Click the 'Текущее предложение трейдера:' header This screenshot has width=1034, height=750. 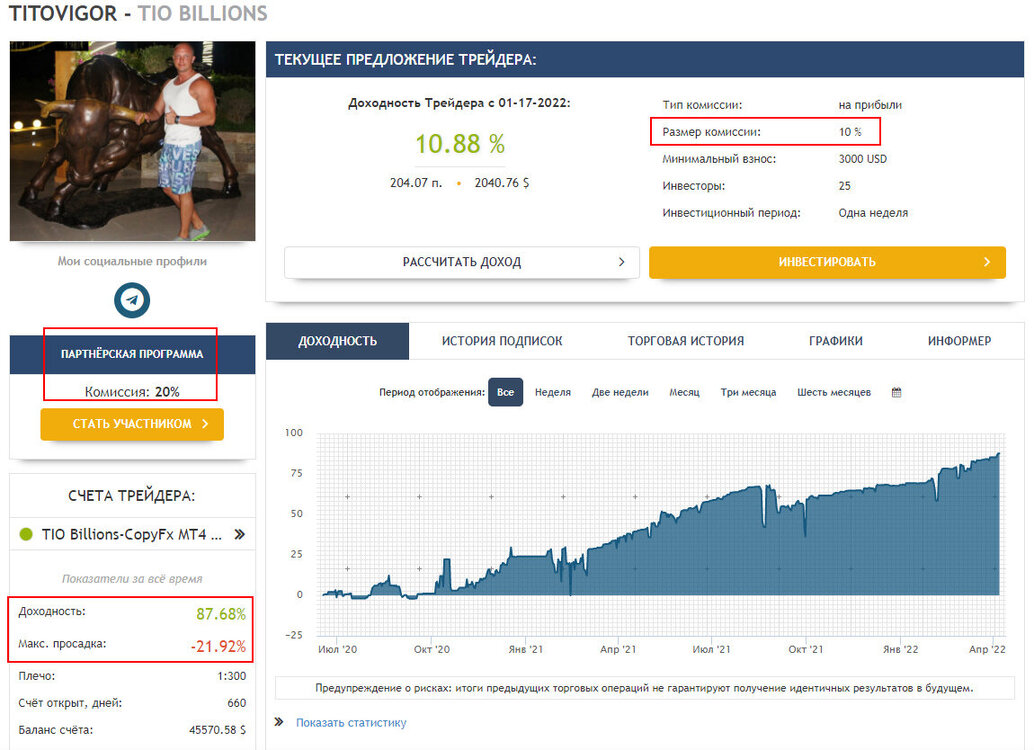pos(406,59)
